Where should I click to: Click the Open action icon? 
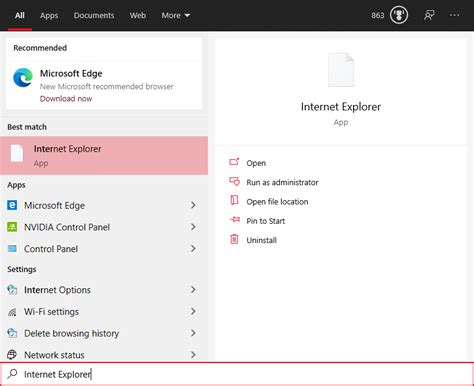pyautogui.click(x=234, y=162)
